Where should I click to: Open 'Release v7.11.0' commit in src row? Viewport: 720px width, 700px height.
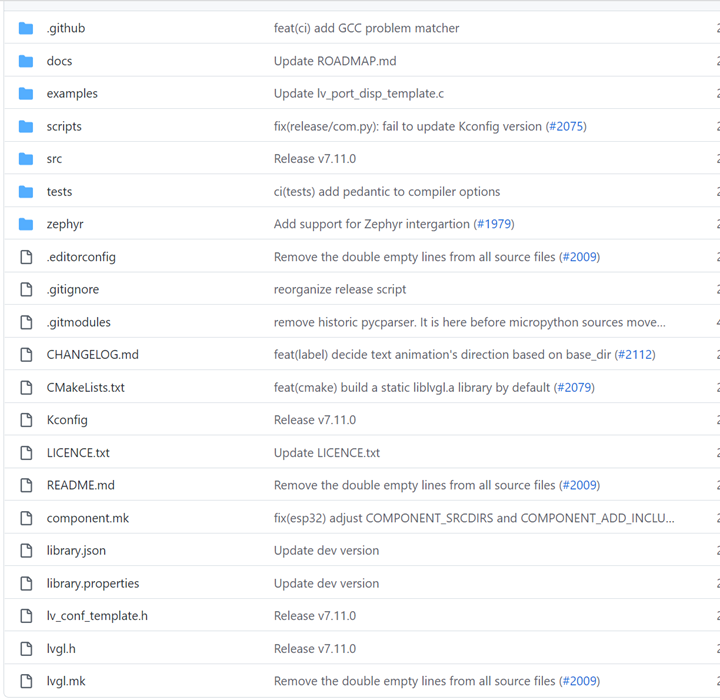(x=315, y=159)
